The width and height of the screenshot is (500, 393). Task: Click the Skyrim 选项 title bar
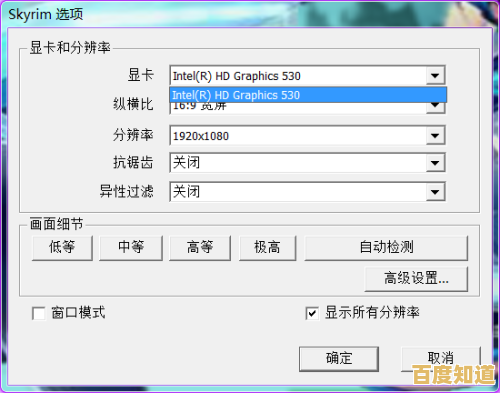(250, 14)
